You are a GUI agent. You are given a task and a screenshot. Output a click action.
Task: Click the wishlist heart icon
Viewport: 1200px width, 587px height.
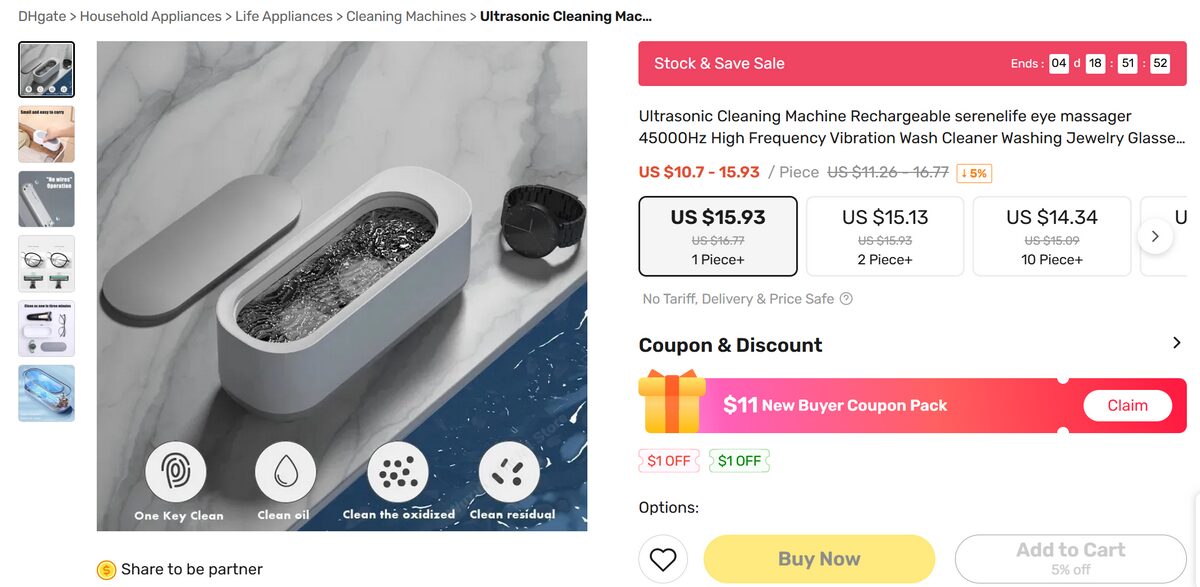tap(663, 559)
